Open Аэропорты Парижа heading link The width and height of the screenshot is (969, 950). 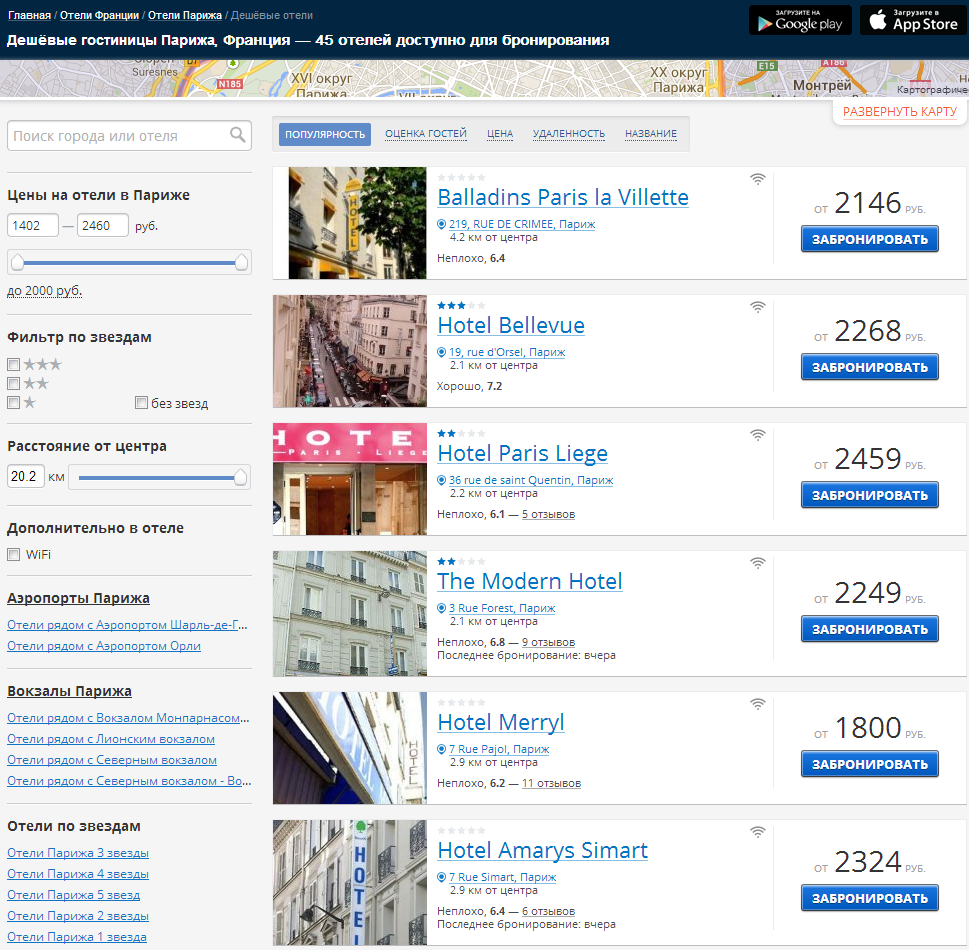pos(78,598)
